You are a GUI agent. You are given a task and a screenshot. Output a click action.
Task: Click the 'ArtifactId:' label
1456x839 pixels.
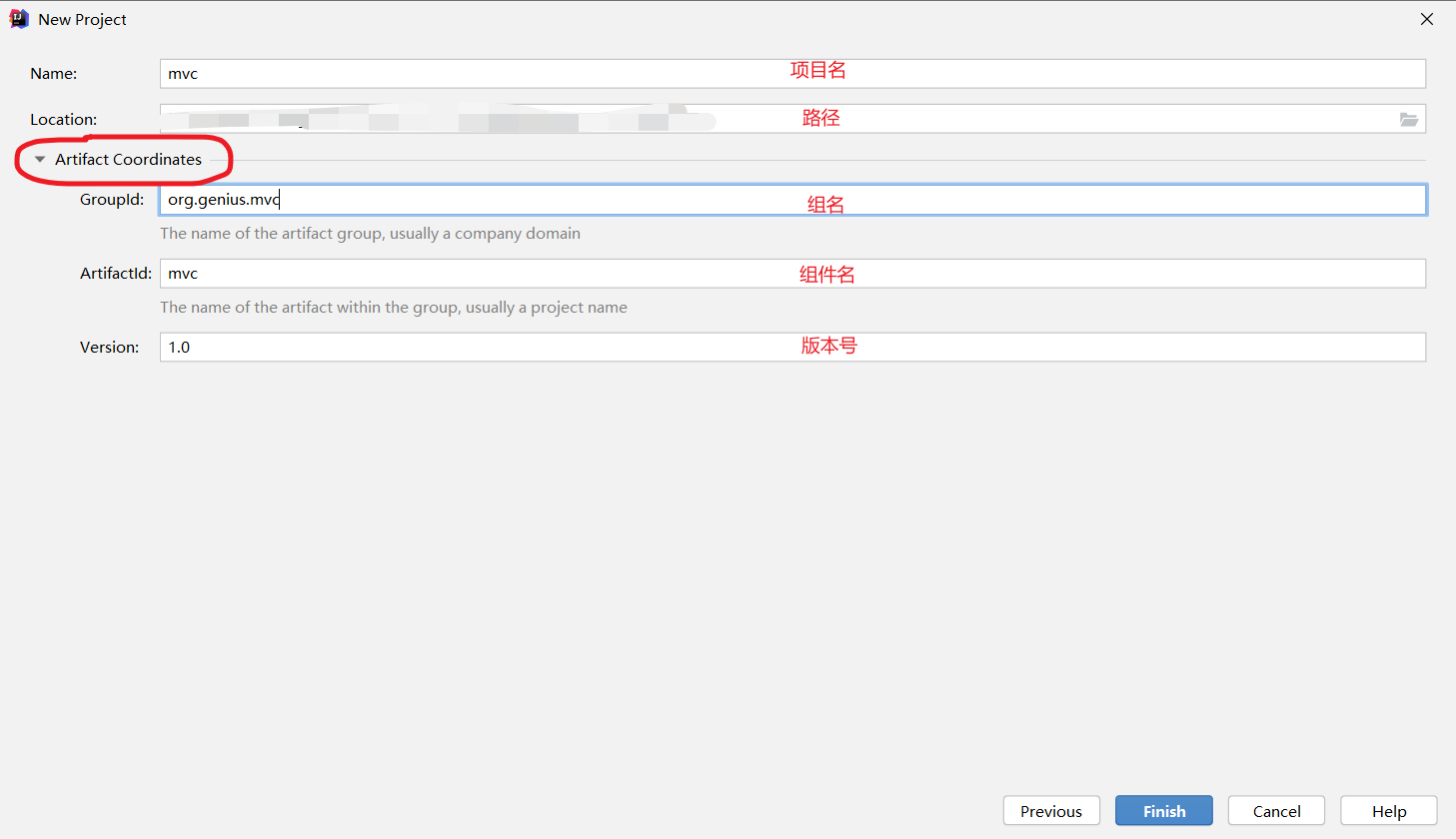[x=116, y=274]
